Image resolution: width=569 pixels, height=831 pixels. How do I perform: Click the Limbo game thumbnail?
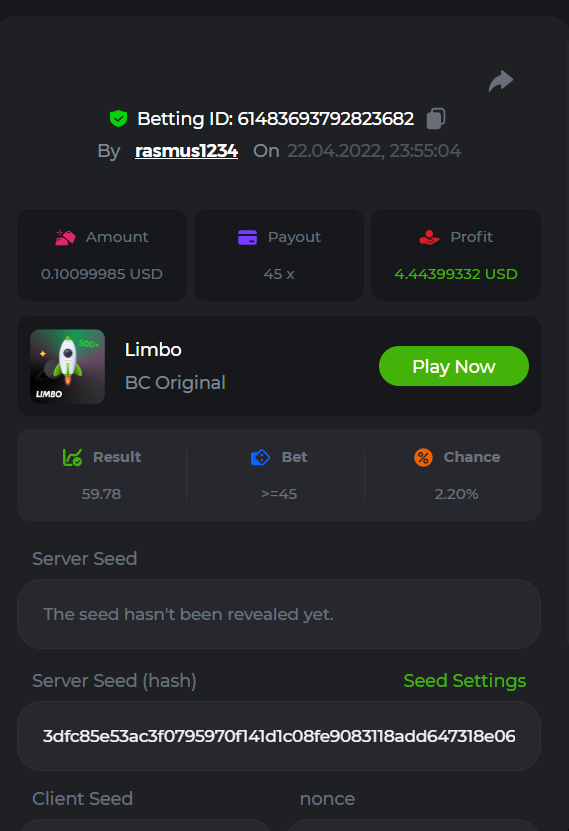click(x=67, y=366)
